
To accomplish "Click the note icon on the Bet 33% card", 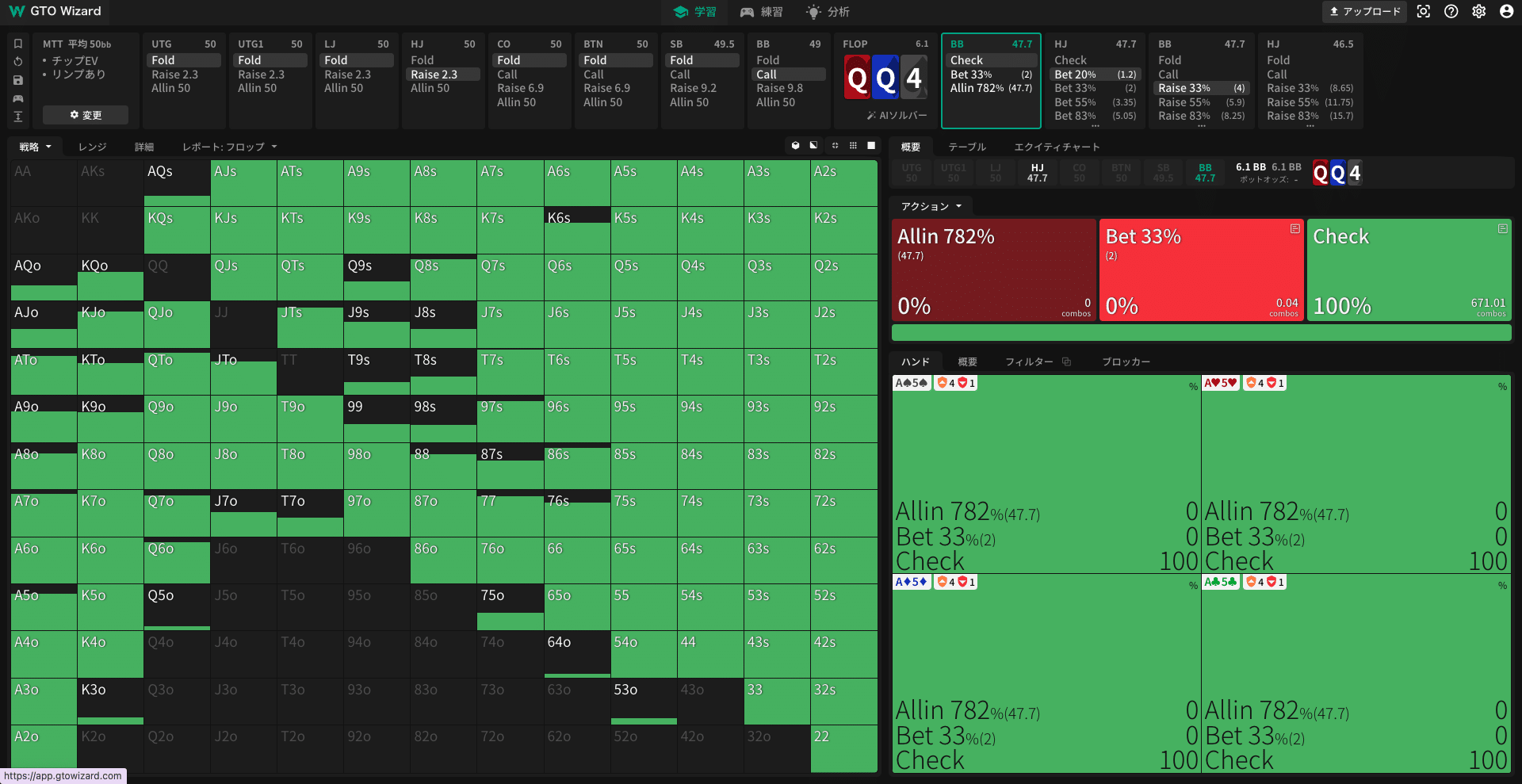I will 1295,228.
